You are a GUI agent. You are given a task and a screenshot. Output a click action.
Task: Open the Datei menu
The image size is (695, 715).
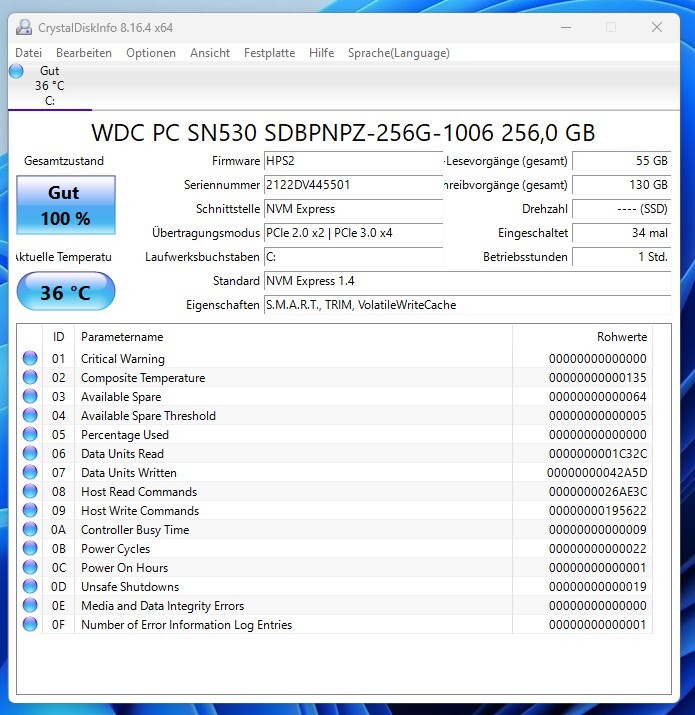(x=28, y=53)
